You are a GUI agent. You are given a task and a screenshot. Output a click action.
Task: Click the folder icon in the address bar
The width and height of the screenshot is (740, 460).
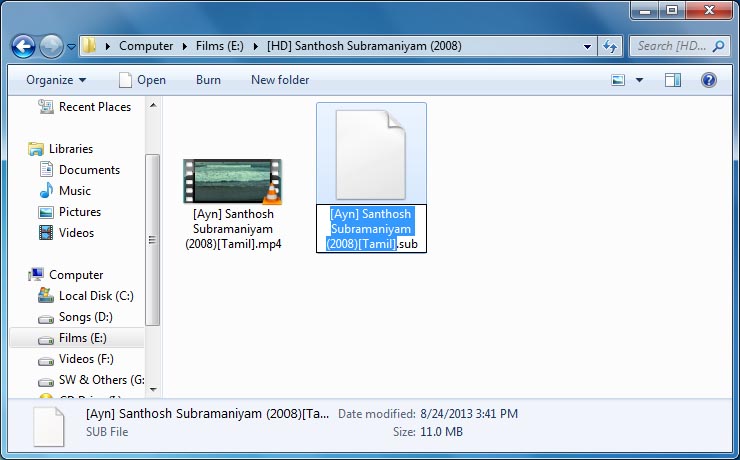pos(89,46)
